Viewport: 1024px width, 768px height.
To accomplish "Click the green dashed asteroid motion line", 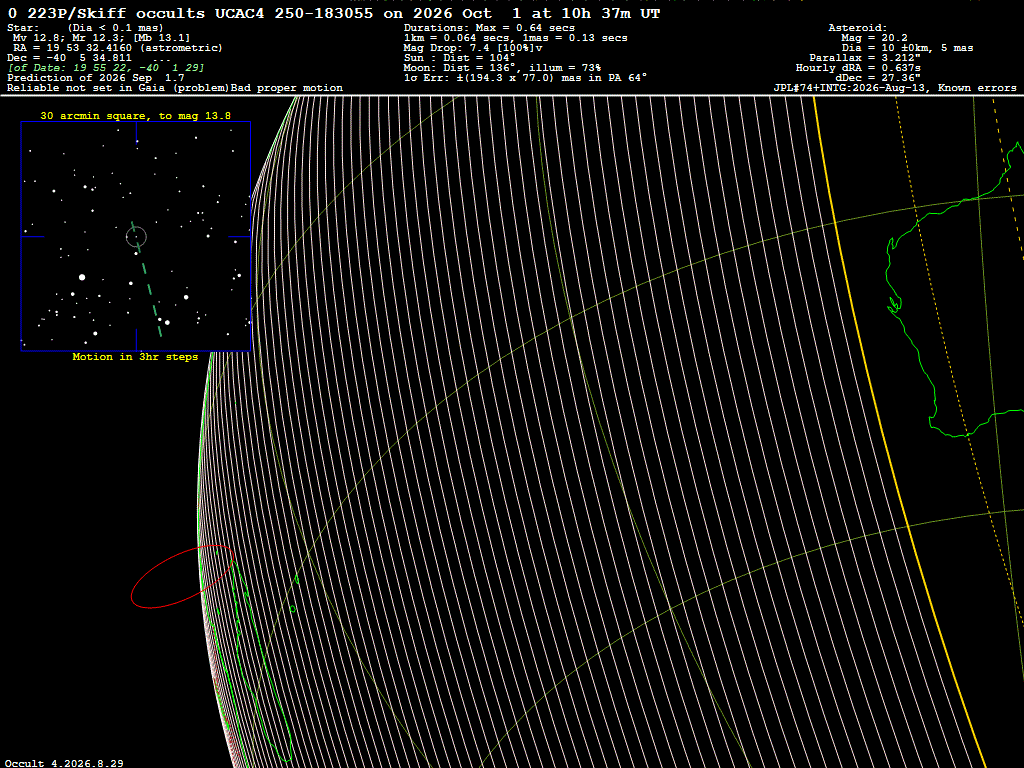I will tap(146, 280).
